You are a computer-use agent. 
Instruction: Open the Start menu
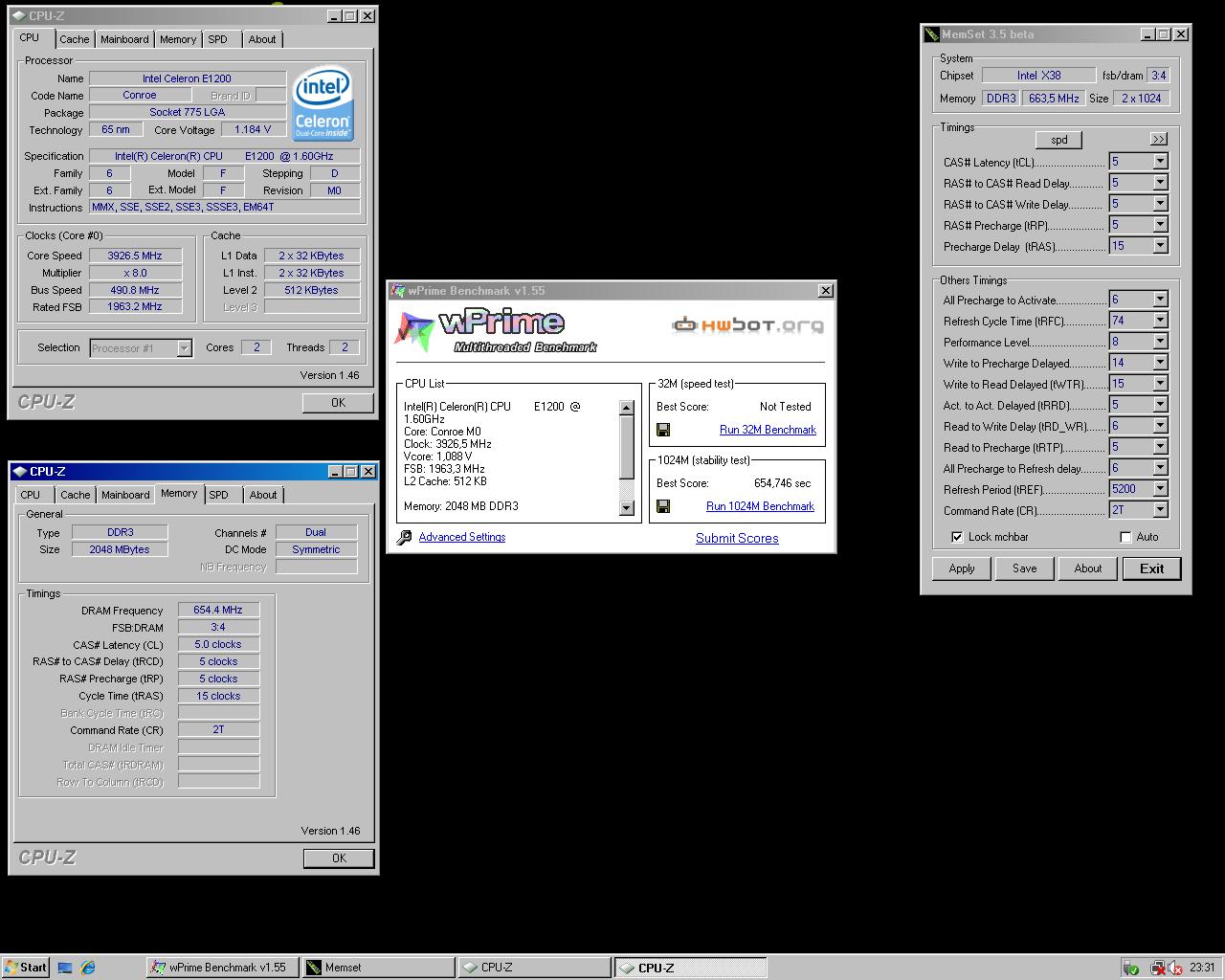(26, 968)
